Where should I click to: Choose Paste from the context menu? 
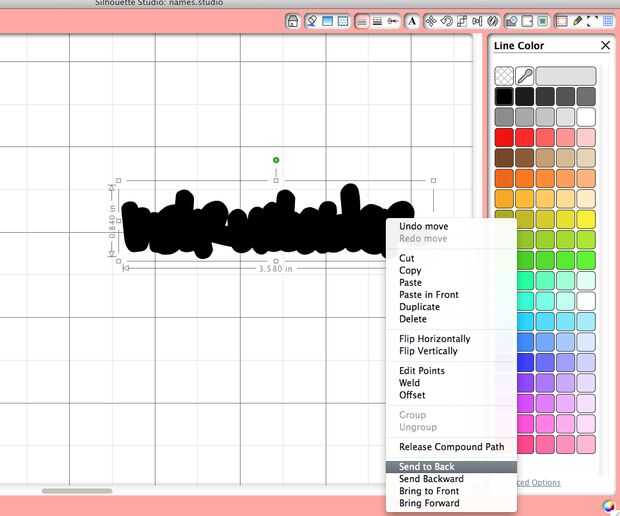[x=410, y=283]
